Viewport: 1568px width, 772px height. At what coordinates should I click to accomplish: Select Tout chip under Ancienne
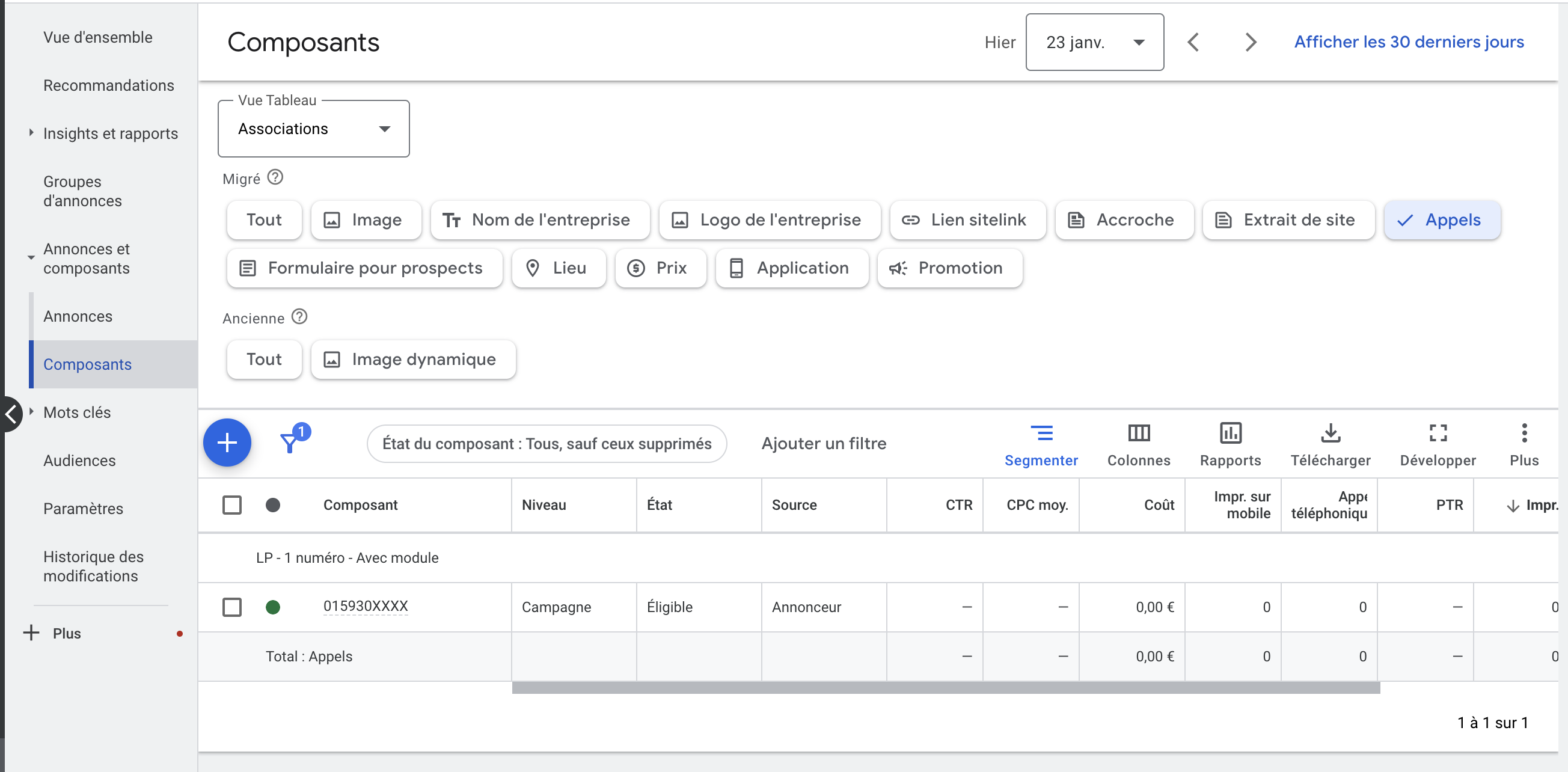(264, 359)
